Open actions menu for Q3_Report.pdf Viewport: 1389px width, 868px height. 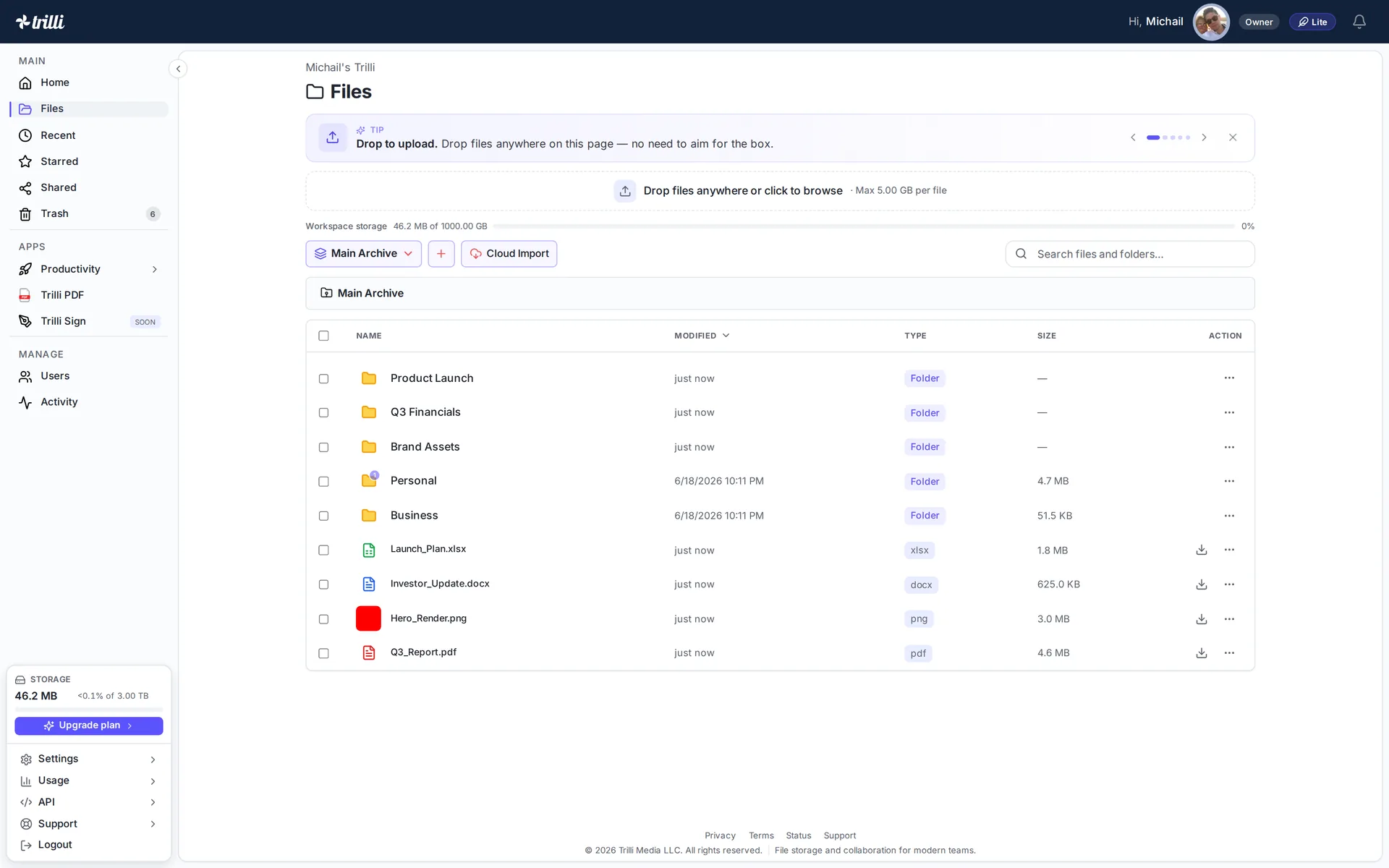point(1229,653)
